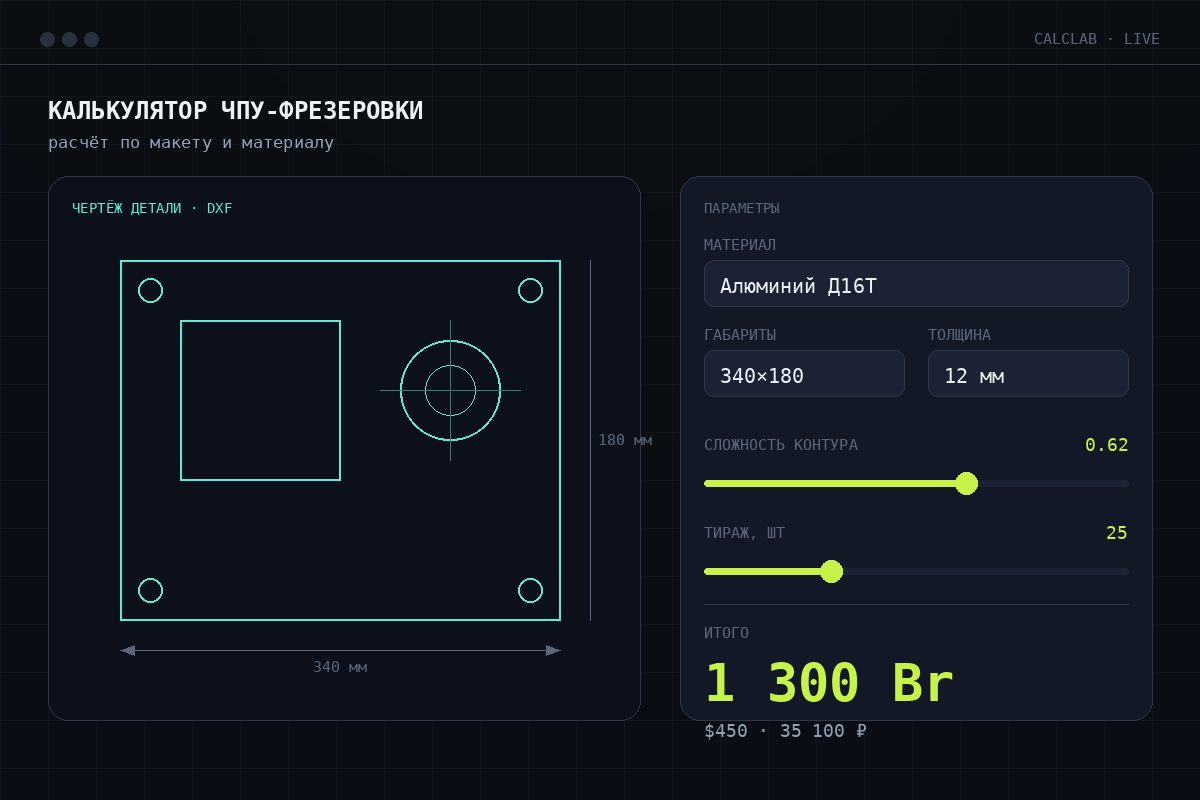This screenshot has height=800, width=1200.
Task: Click the total price 1 300 Br
Action: pyautogui.click(x=829, y=684)
